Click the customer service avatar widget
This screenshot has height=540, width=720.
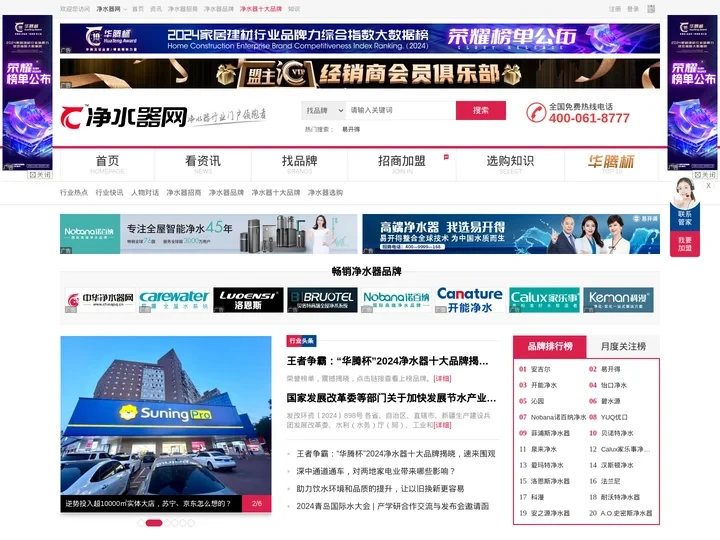tap(685, 193)
